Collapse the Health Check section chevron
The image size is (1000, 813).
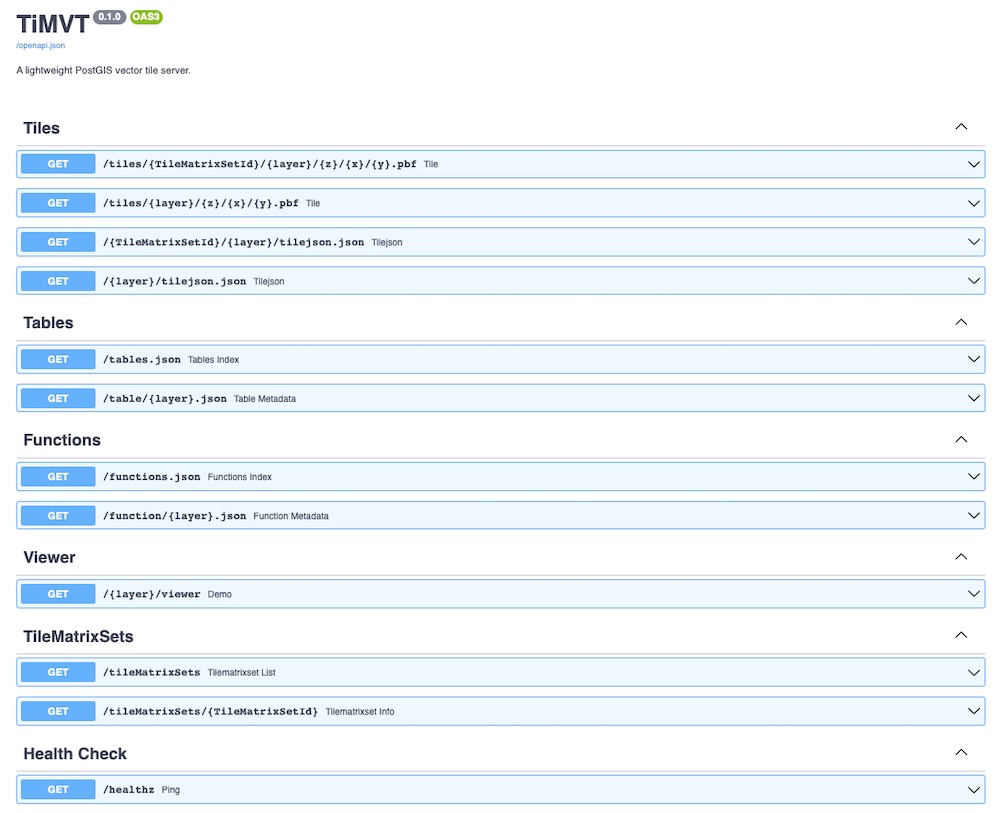click(x=961, y=752)
